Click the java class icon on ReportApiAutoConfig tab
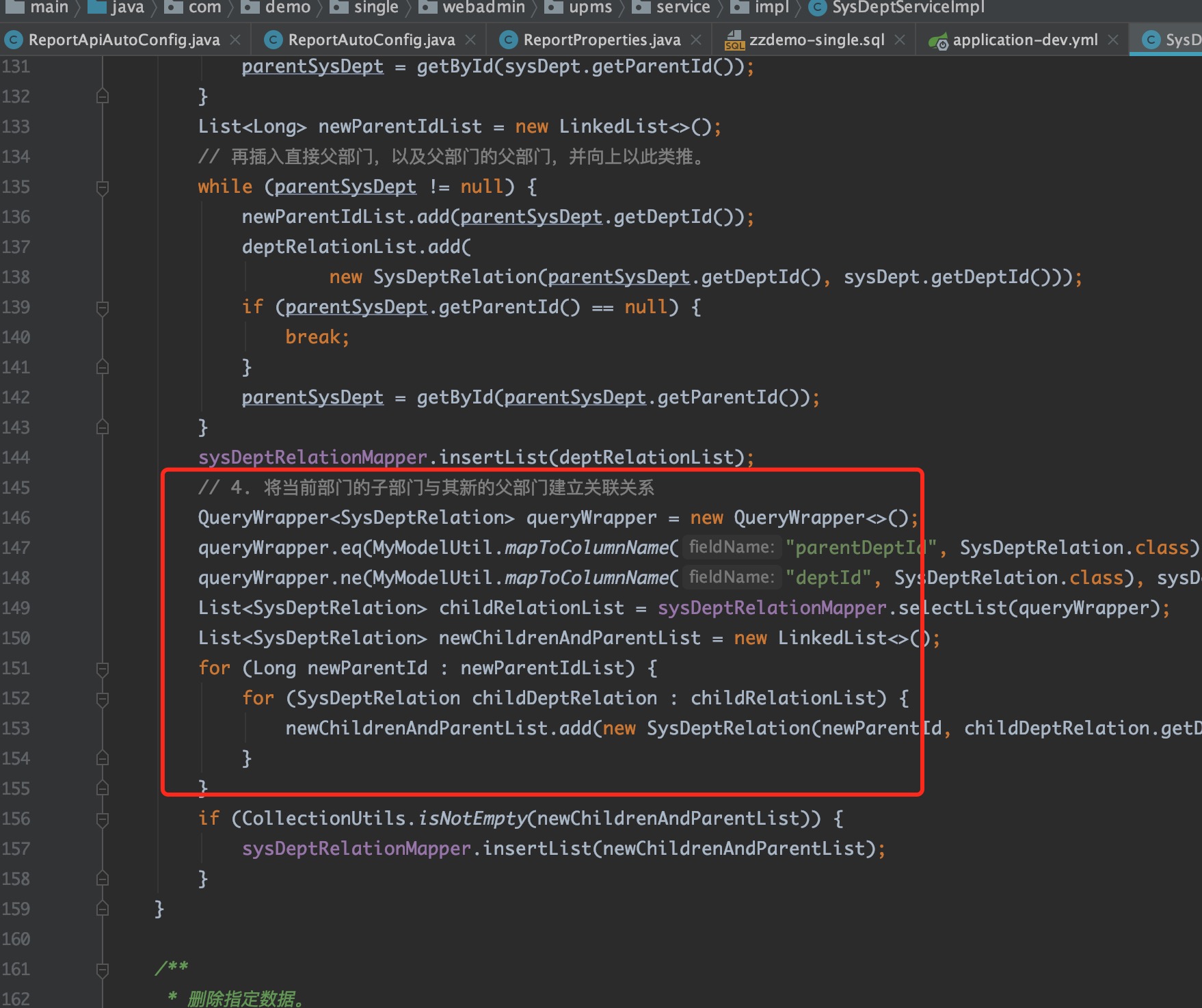The width and height of the screenshot is (1202, 1008). pos(14,40)
